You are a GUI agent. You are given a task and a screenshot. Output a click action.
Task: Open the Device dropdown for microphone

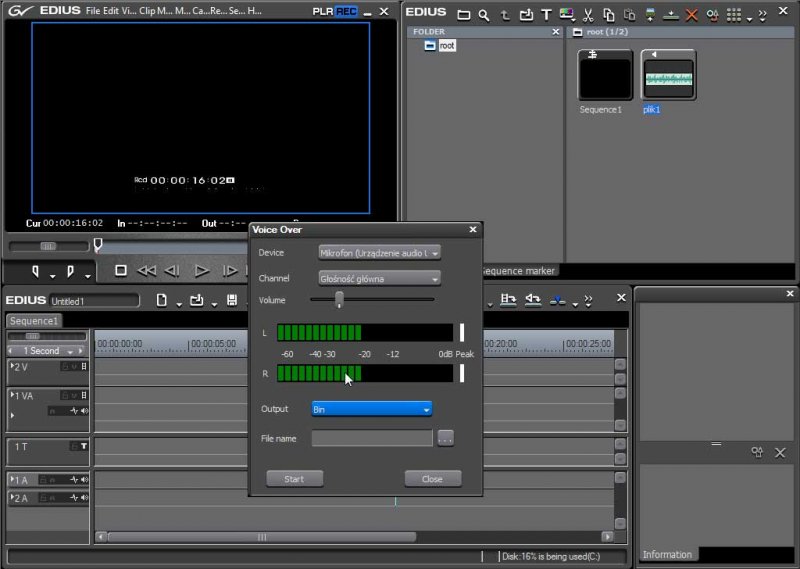pos(380,253)
